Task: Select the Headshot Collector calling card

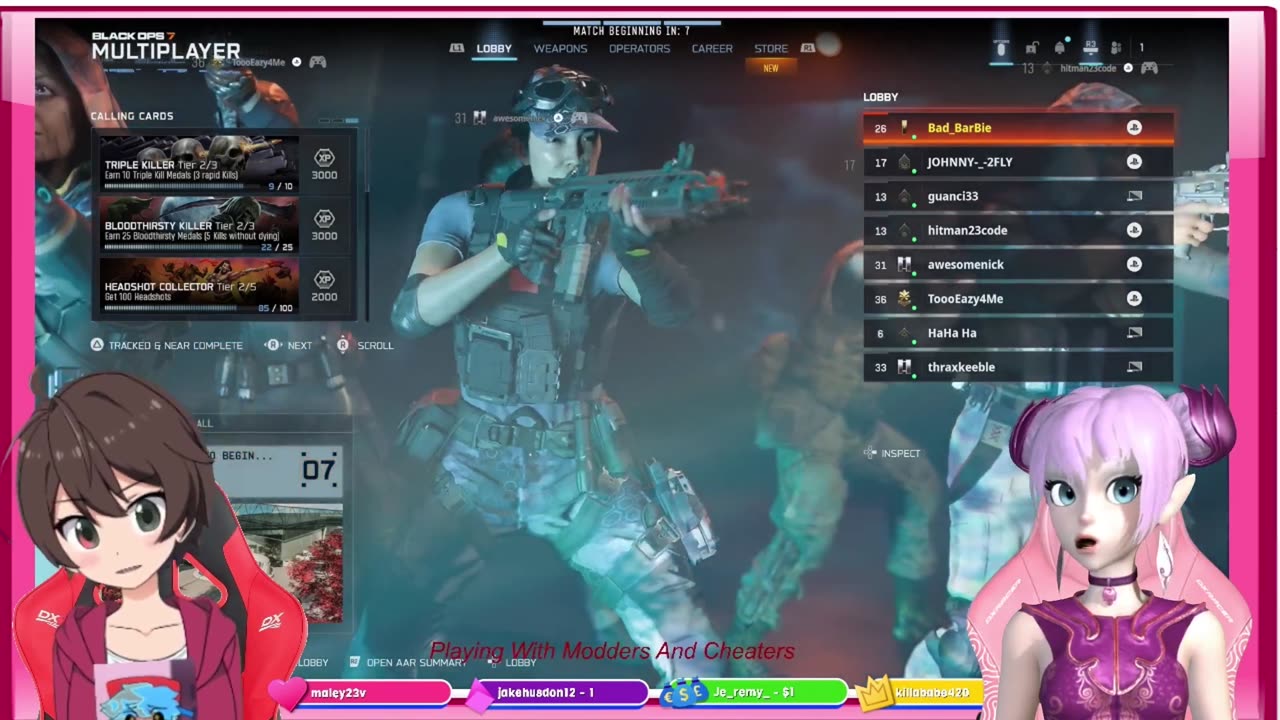Action: (198, 285)
